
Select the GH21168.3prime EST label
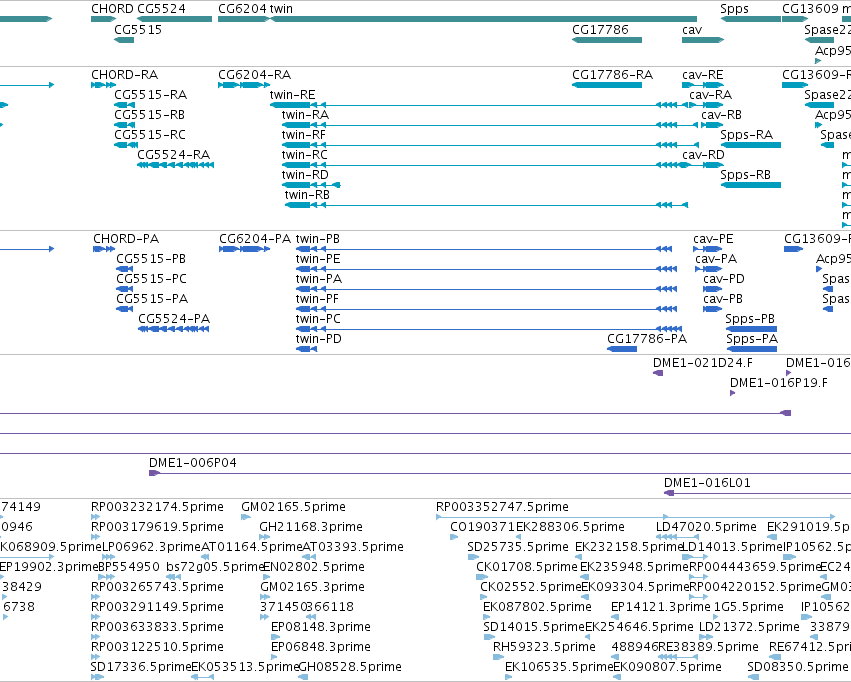[x=311, y=527]
